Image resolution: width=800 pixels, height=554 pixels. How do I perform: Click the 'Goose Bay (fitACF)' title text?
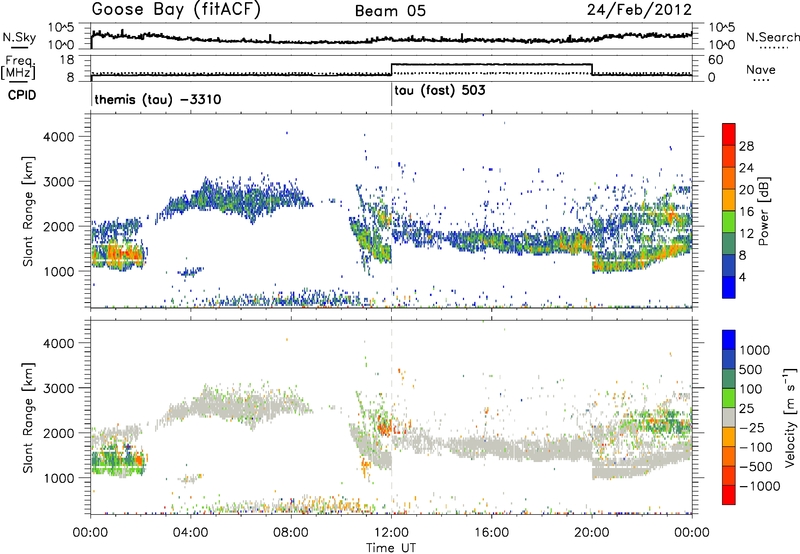click(176, 10)
